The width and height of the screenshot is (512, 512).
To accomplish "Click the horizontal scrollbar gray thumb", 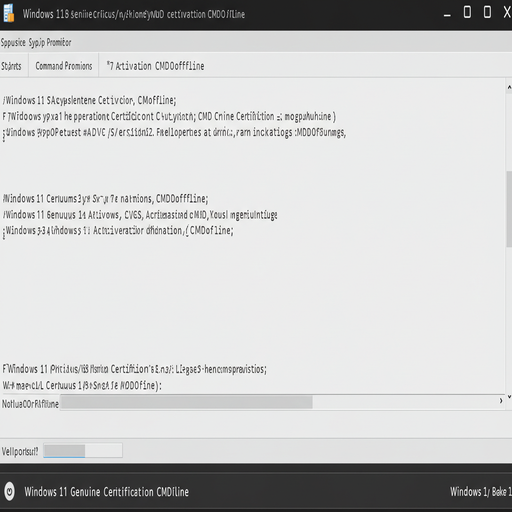I will click(x=186, y=402).
